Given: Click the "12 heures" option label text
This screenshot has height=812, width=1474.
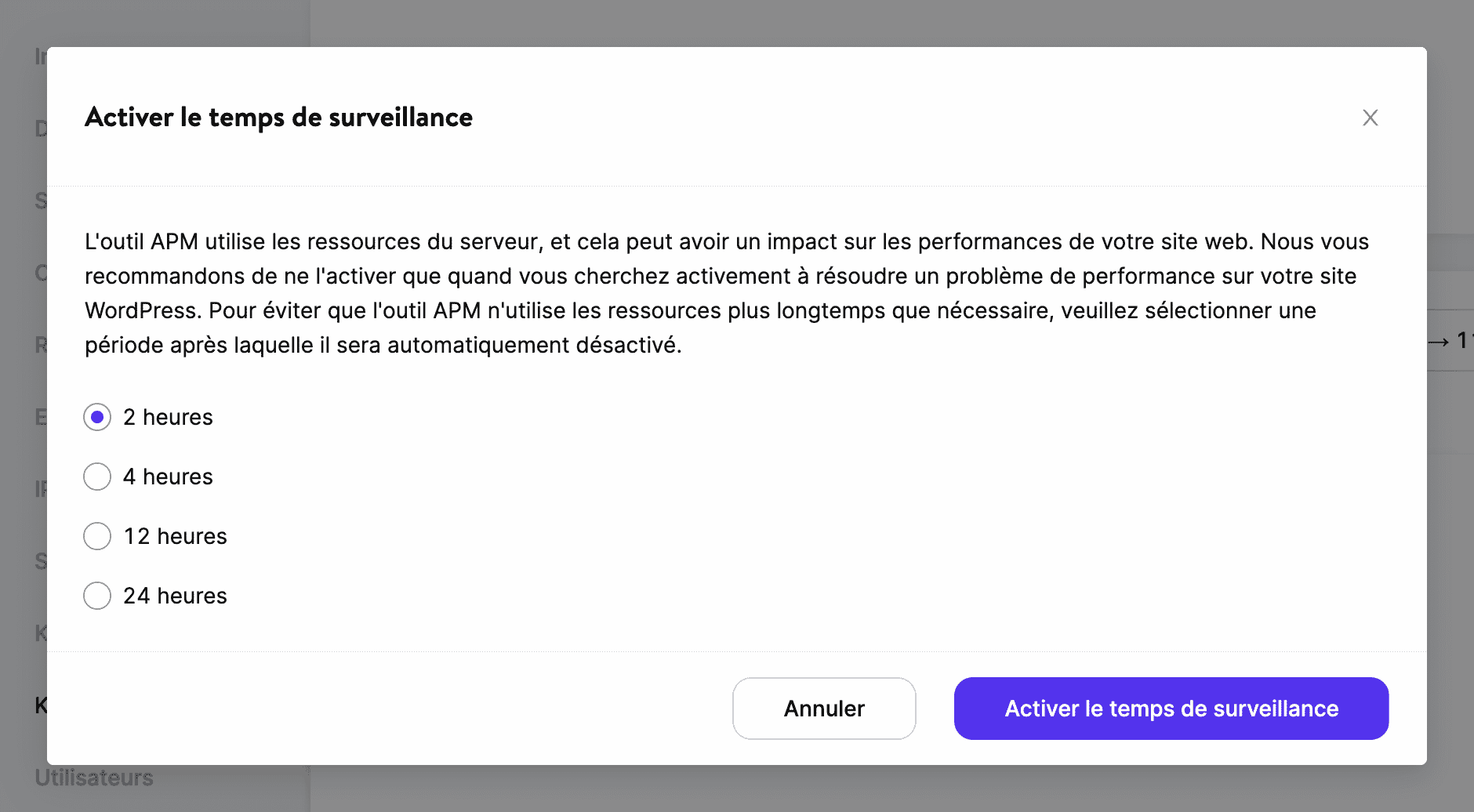Looking at the screenshot, I should (175, 536).
